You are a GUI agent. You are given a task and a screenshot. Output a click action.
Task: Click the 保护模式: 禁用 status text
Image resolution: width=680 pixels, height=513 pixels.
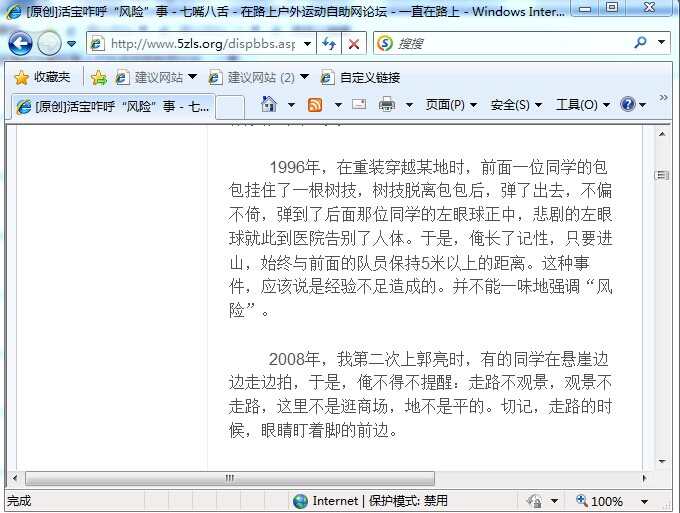coord(408,501)
